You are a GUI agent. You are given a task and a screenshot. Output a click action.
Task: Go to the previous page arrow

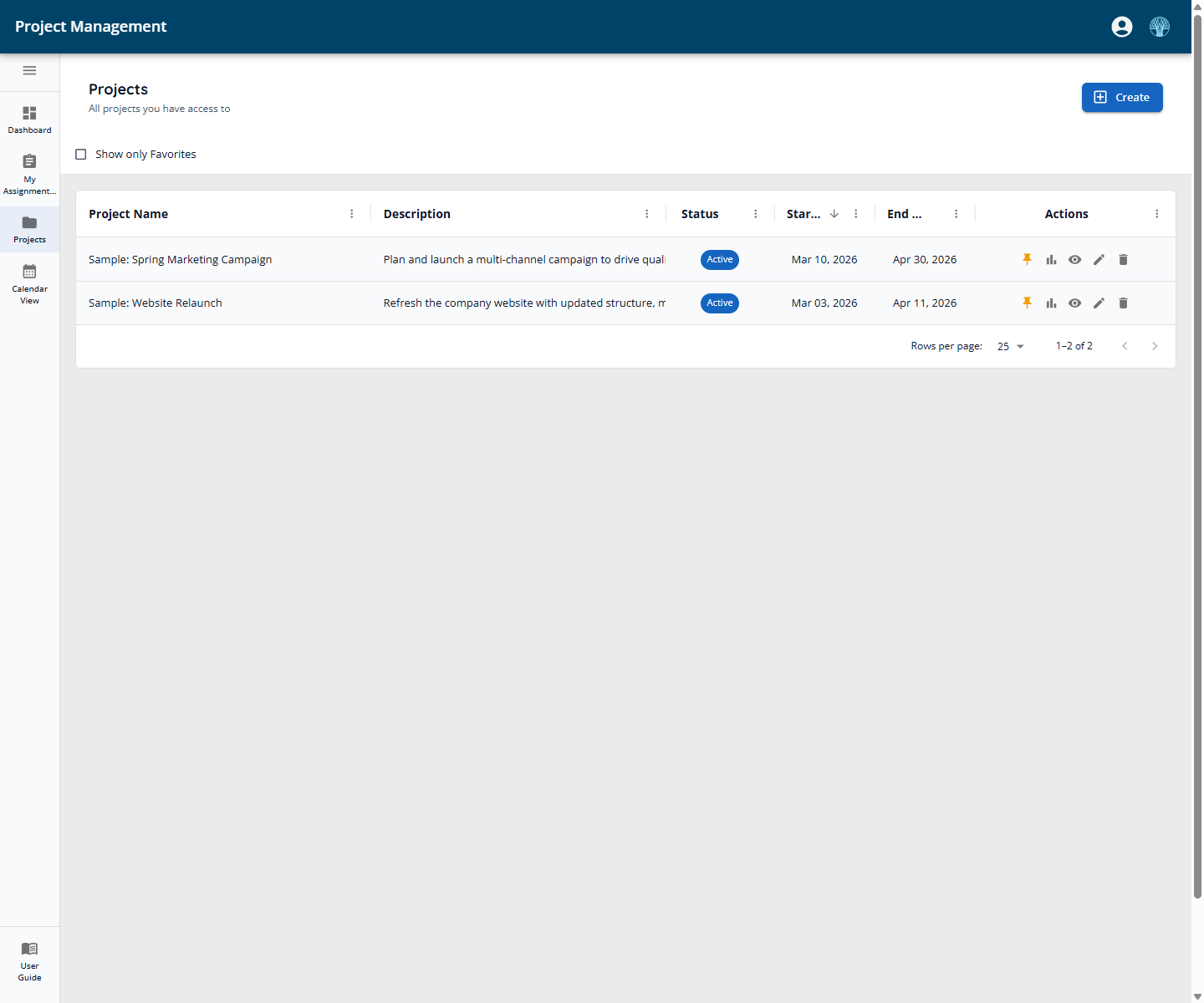[x=1125, y=346]
